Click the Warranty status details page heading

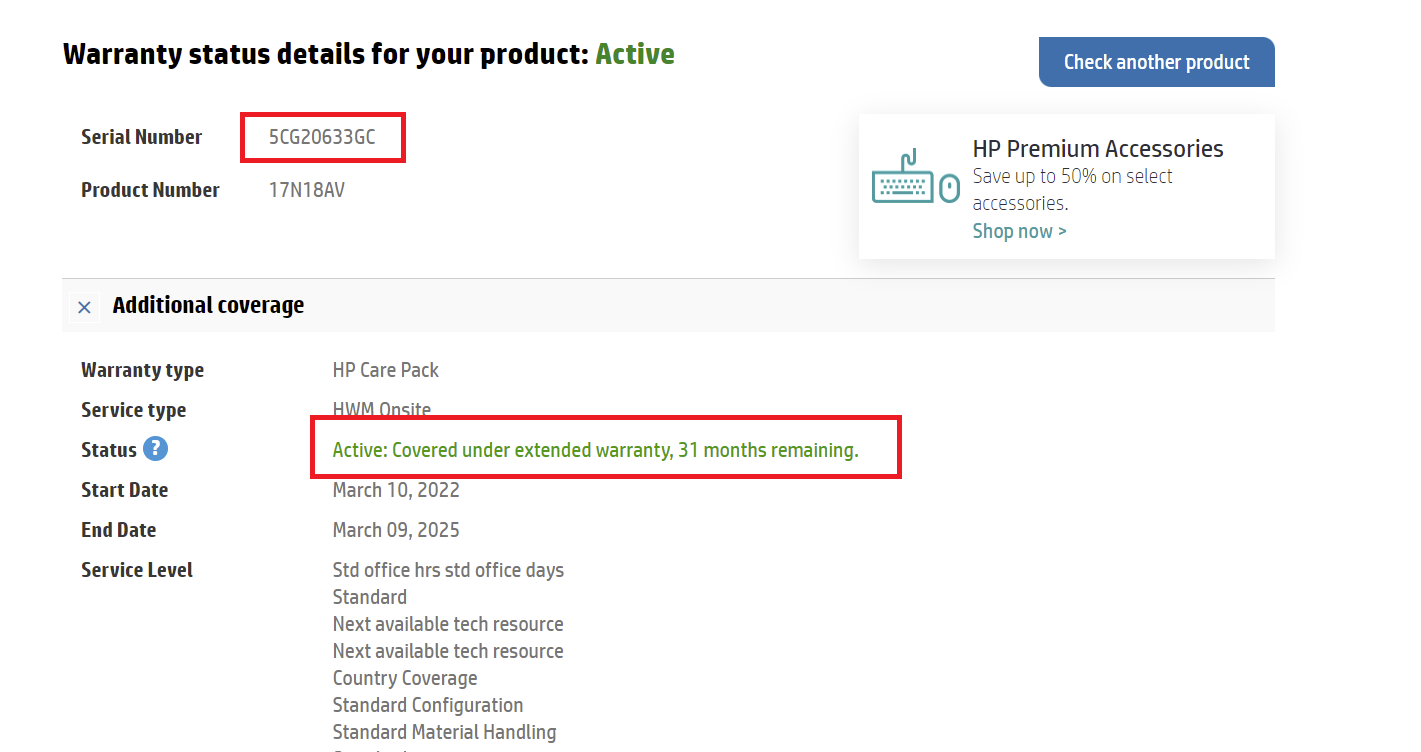click(325, 54)
